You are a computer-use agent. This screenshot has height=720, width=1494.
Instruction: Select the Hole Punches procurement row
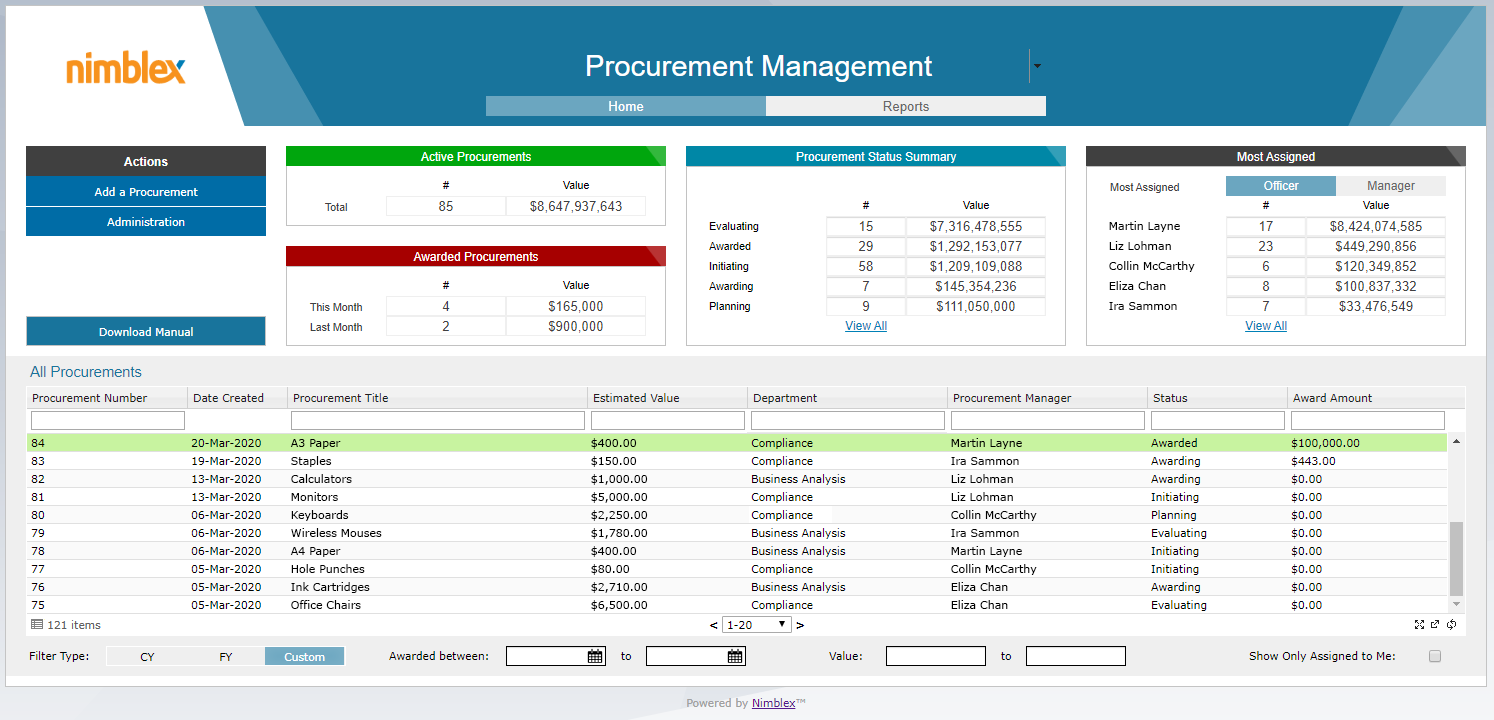tap(737, 569)
